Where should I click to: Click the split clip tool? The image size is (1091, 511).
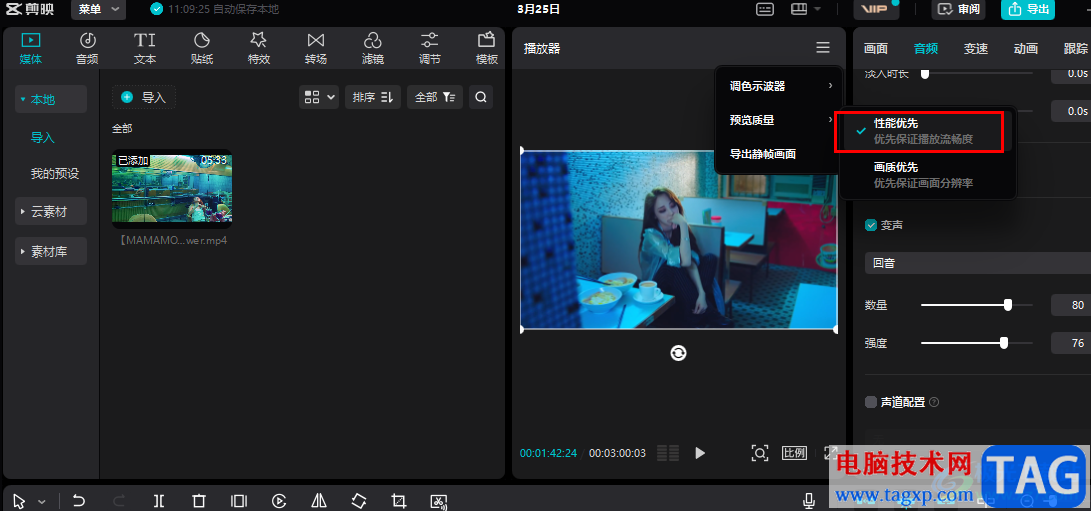tap(159, 501)
